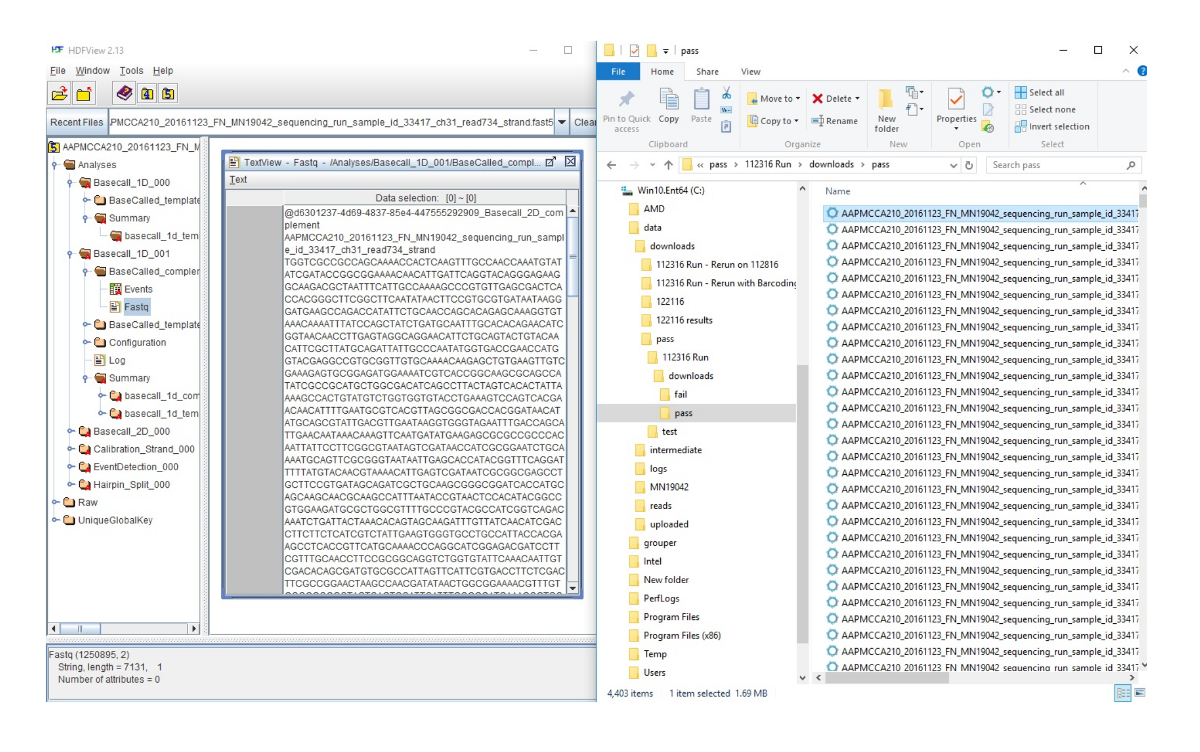Open the Tools menu in HDFView

click(x=131, y=71)
